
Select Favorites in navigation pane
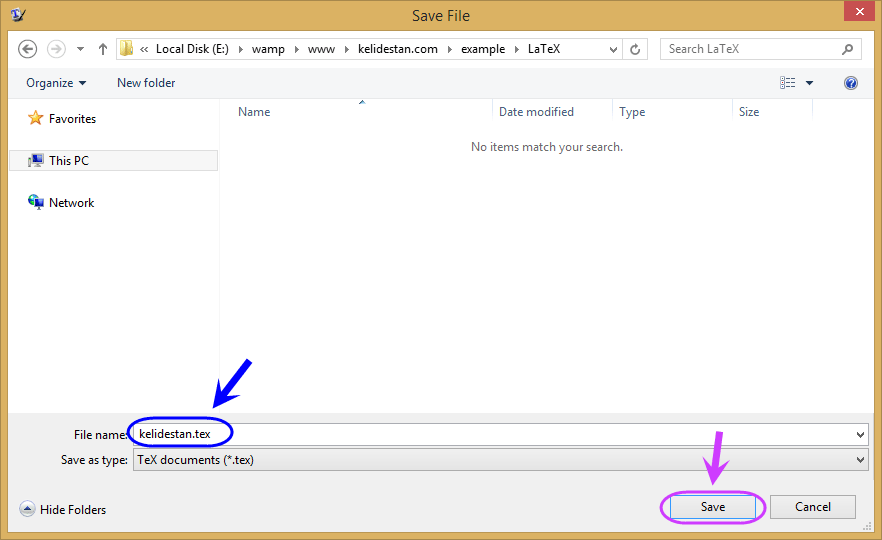[72, 119]
